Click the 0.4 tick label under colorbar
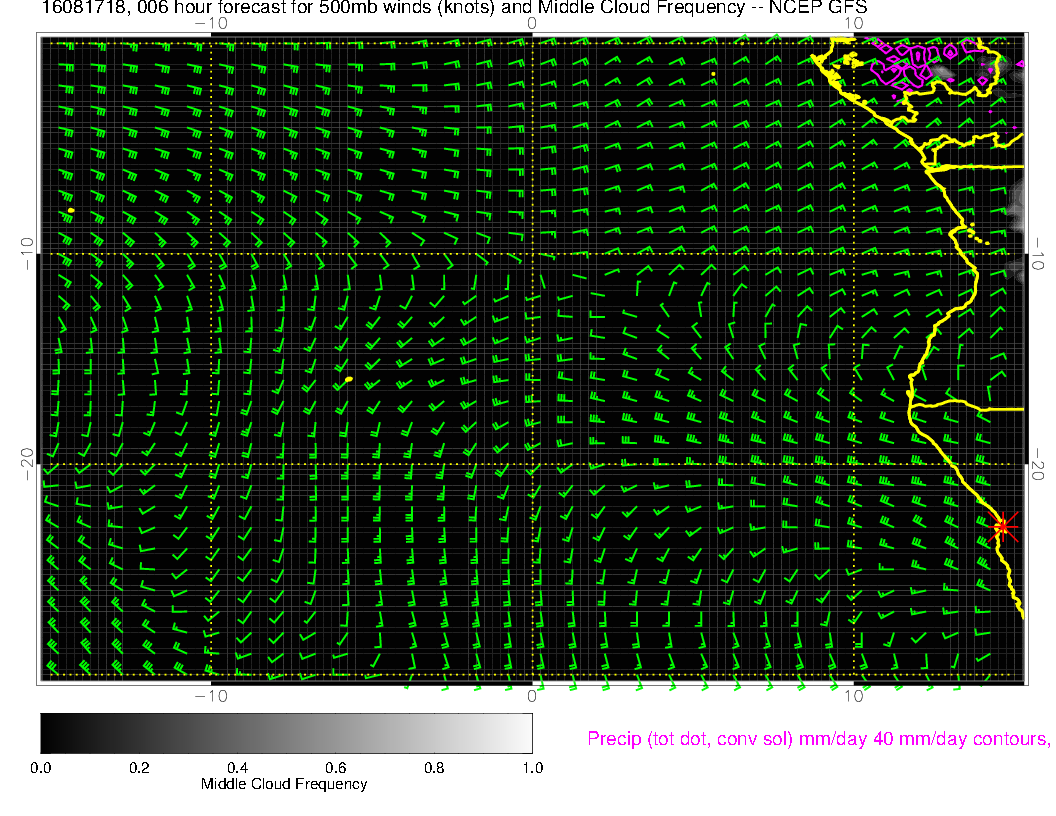 [237, 768]
